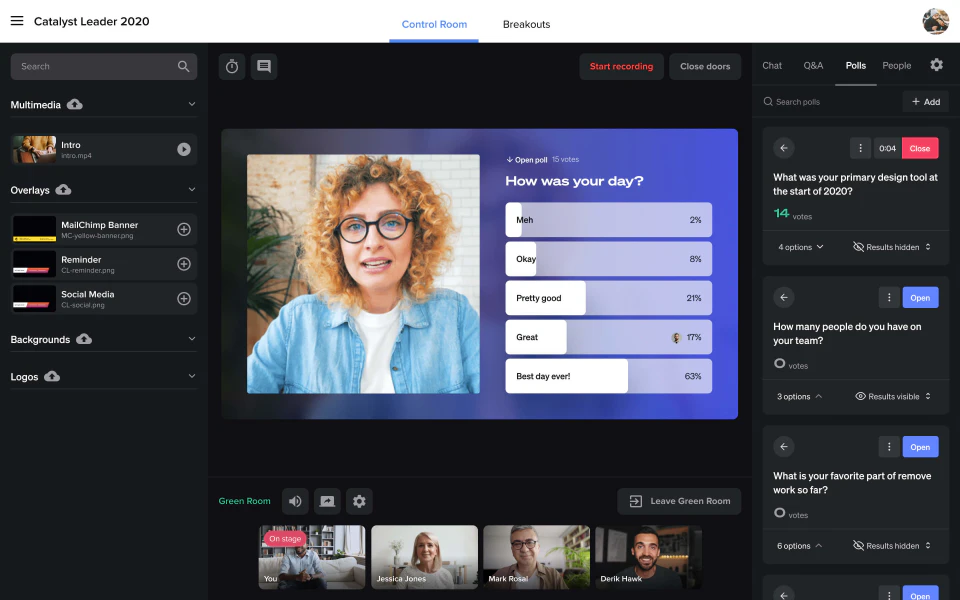Viewport: 960px width, 600px height.
Task: Click the Start recording button
Action: (x=621, y=67)
